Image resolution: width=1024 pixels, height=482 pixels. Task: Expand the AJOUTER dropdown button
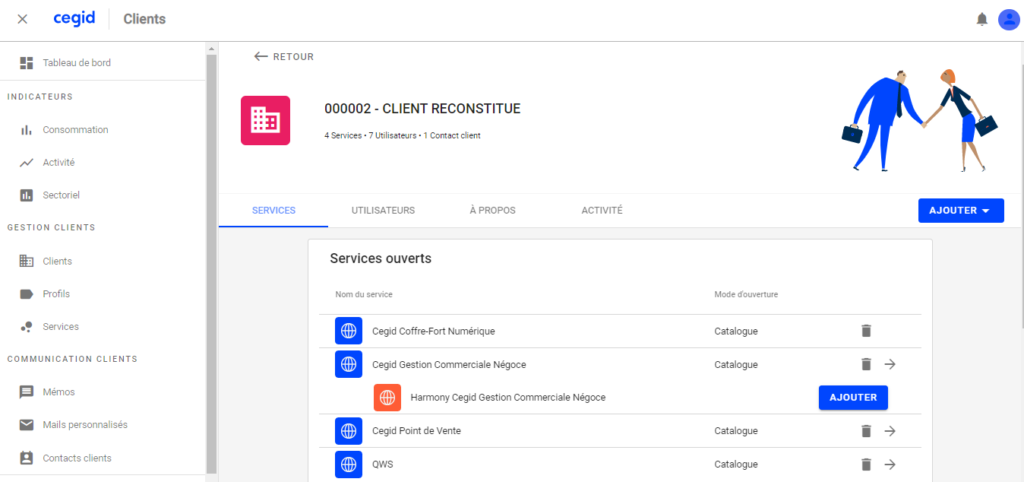pyautogui.click(x=961, y=210)
